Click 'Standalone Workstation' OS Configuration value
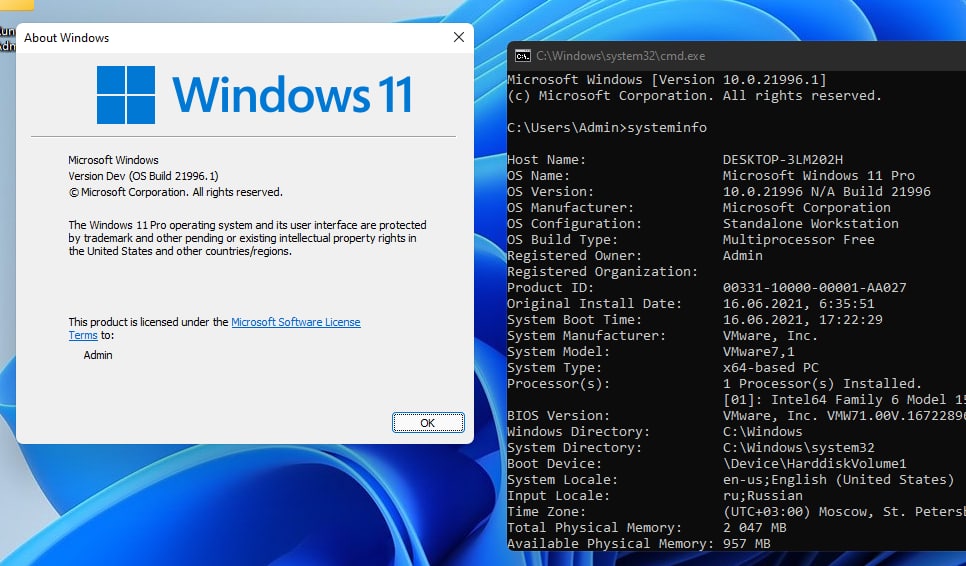 pyautogui.click(x=811, y=224)
